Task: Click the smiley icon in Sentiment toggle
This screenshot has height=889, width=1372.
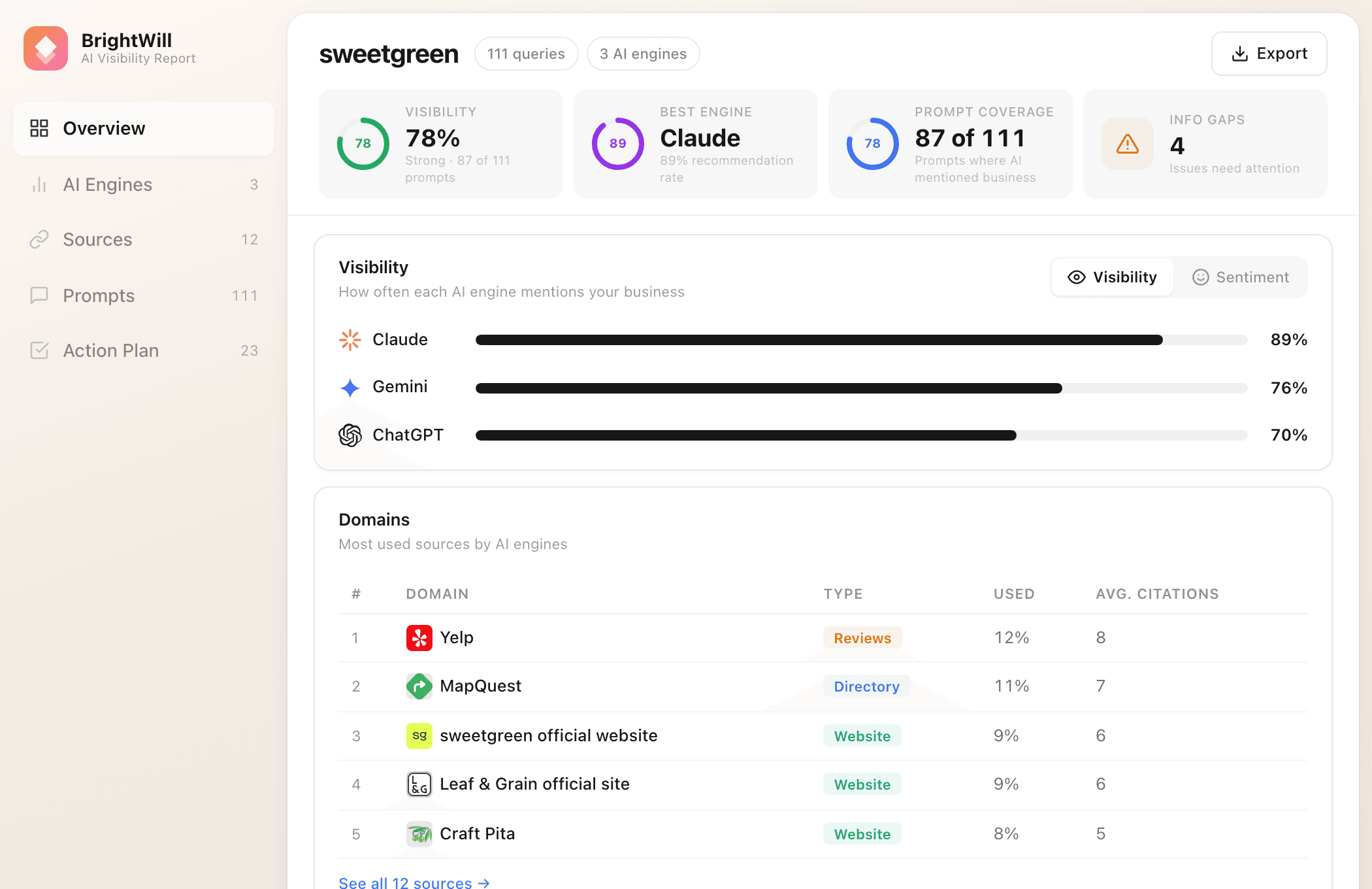Action: pyautogui.click(x=1201, y=277)
